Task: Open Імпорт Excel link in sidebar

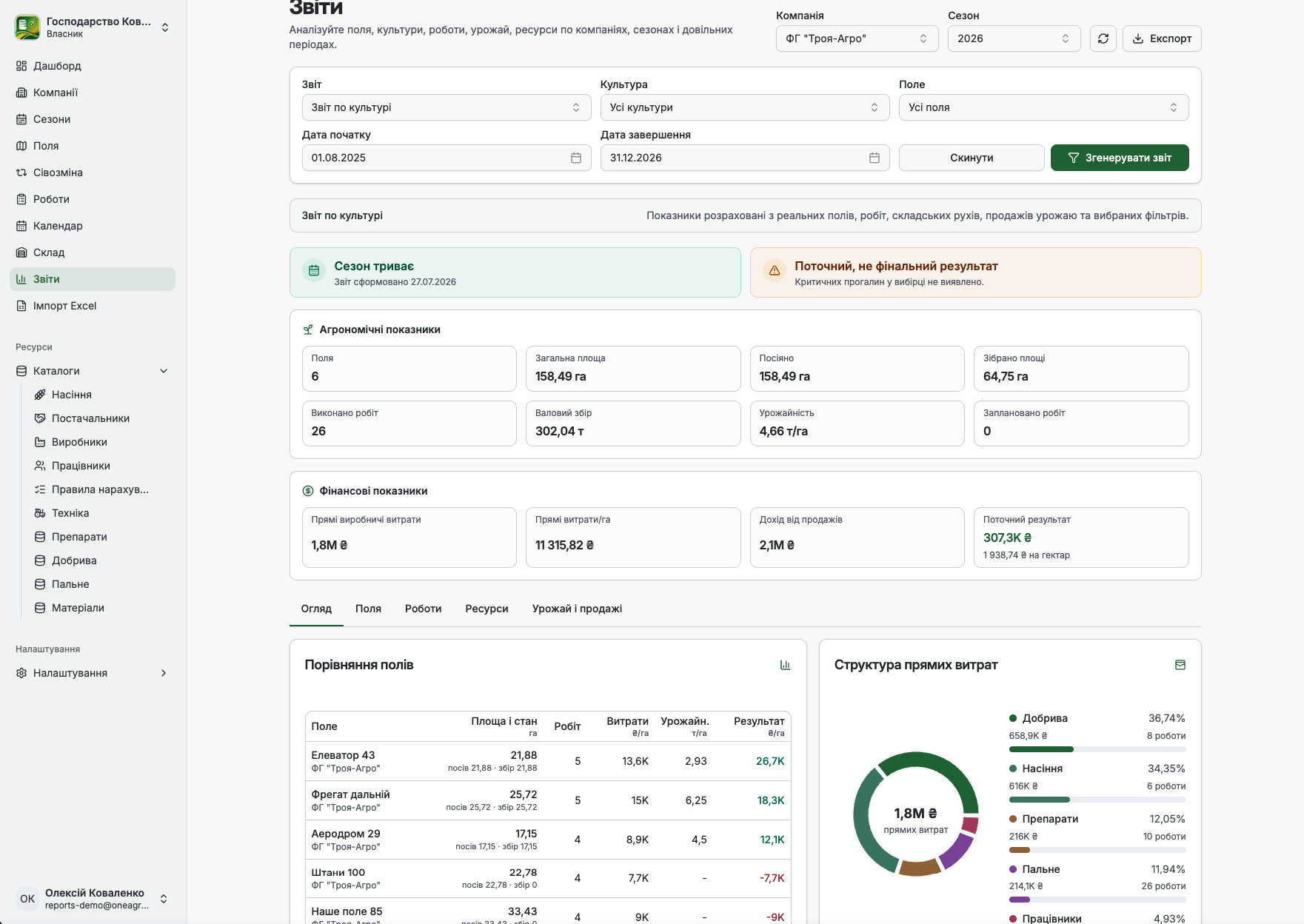Action: pos(93,306)
